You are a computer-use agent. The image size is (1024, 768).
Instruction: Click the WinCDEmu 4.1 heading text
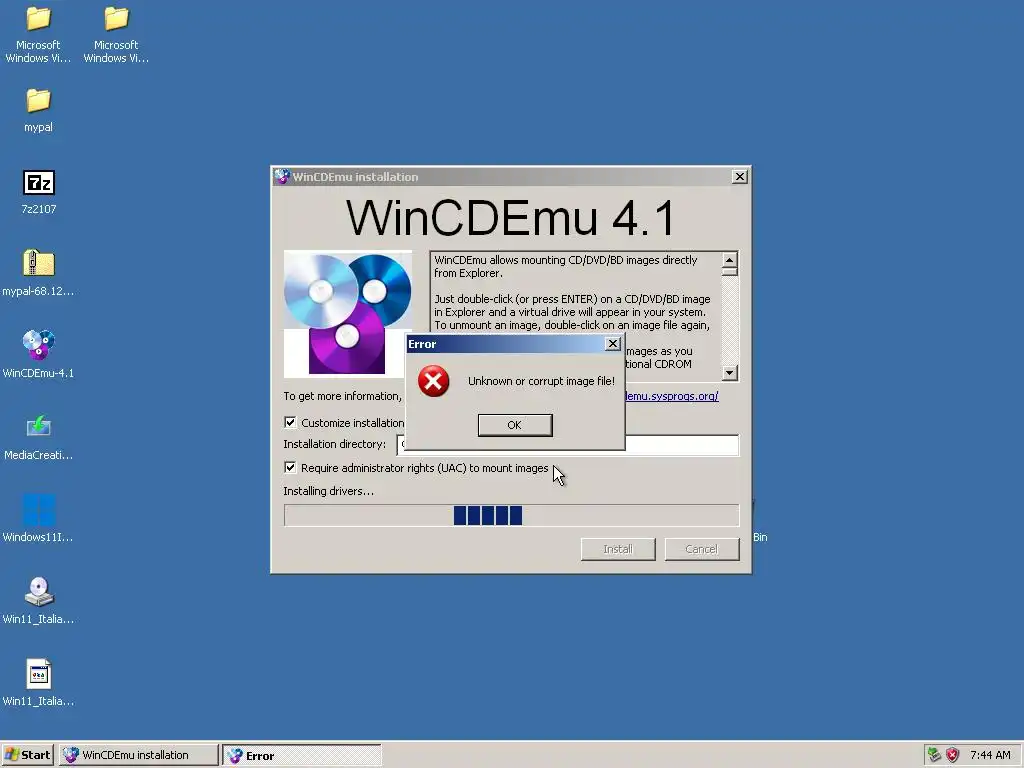(511, 217)
